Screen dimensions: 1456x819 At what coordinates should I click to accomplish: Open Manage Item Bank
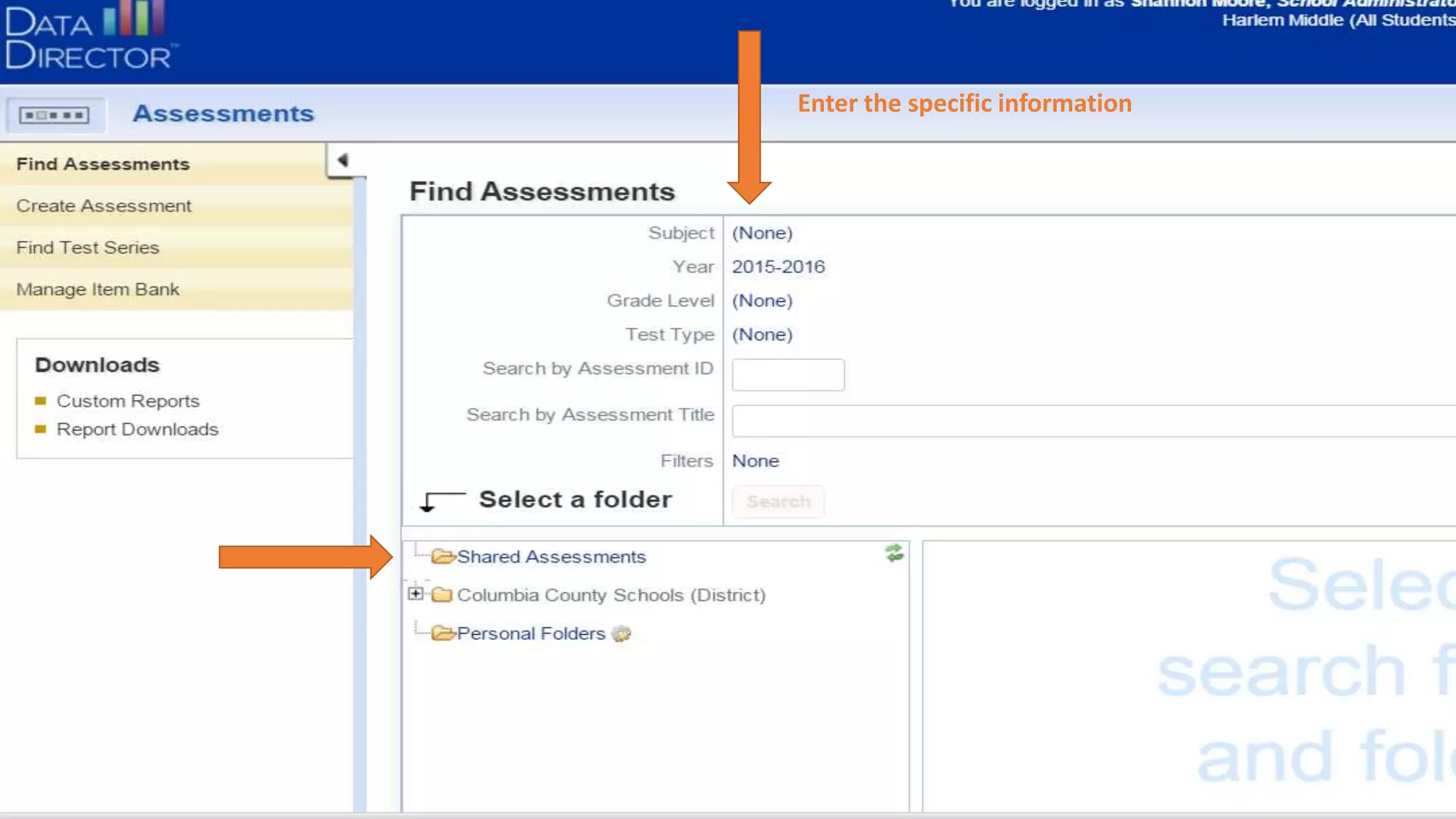[97, 289]
